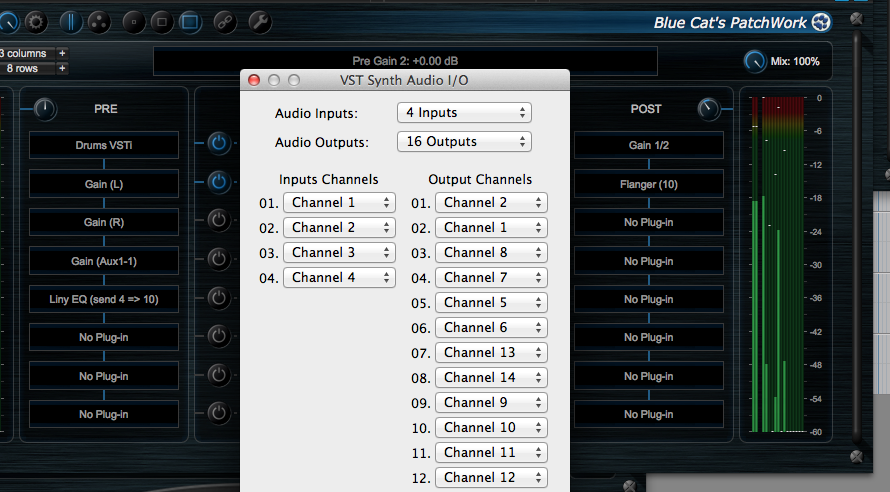This screenshot has height=492, width=890.
Task: Open output 11 dropdown showing Channel 11
Action: pos(492,452)
